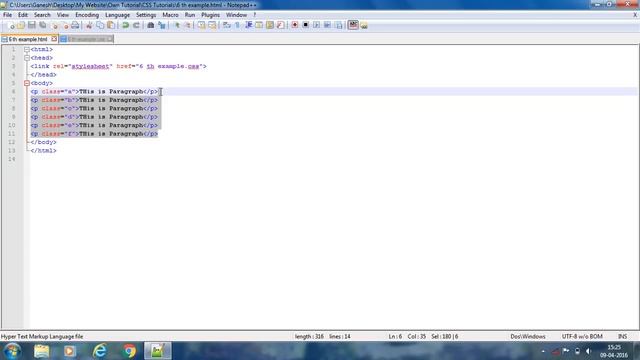Viewport: 640px width, 360px height.
Task: Click the Zoom Out toolbar icon
Action: click(188, 25)
